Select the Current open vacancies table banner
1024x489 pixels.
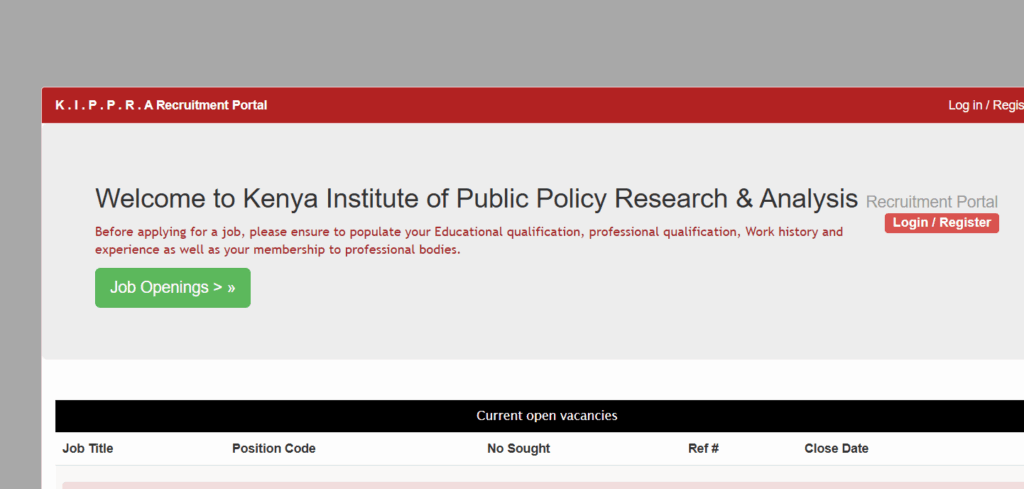[546, 416]
